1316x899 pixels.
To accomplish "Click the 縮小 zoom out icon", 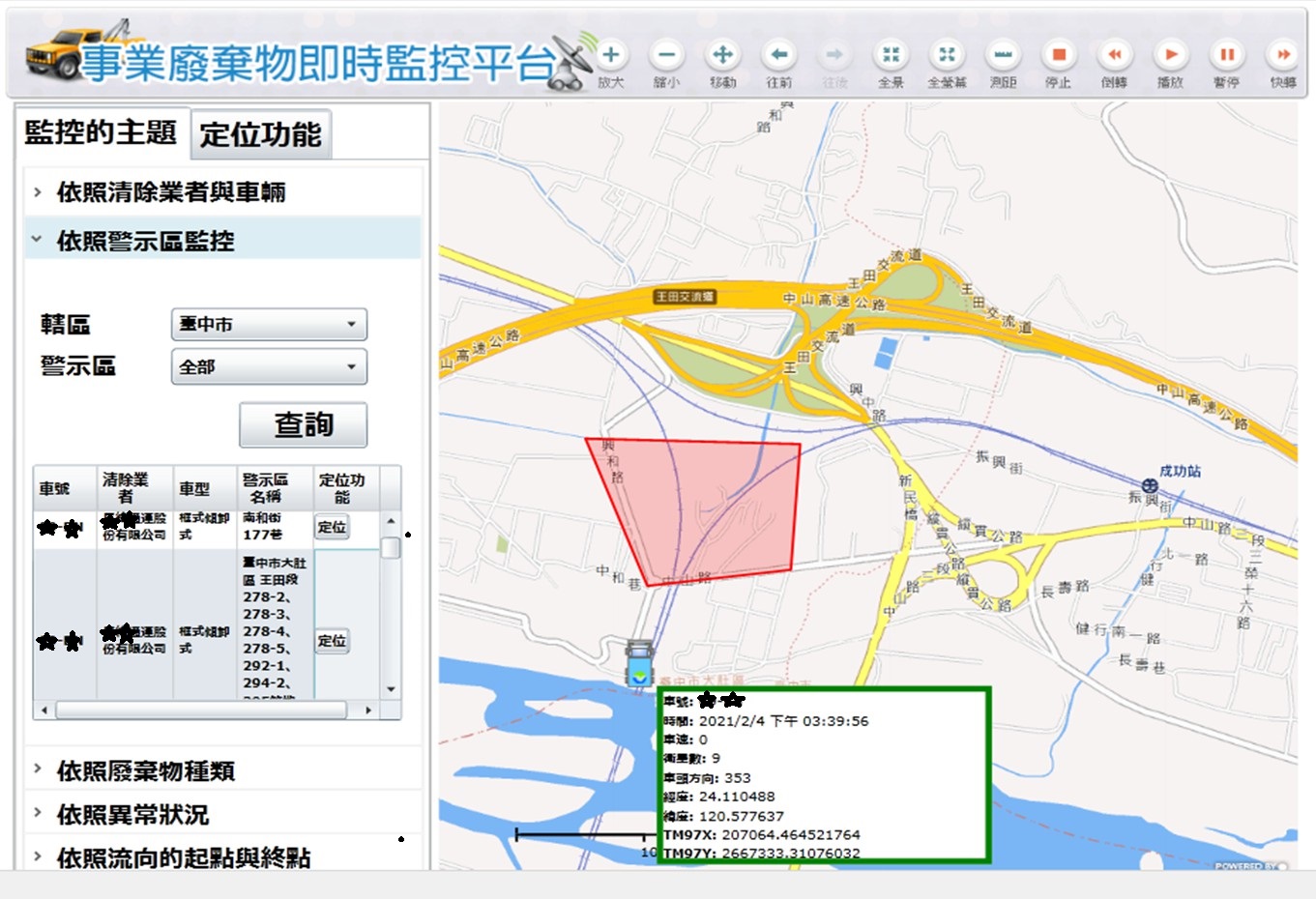I will click(666, 55).
